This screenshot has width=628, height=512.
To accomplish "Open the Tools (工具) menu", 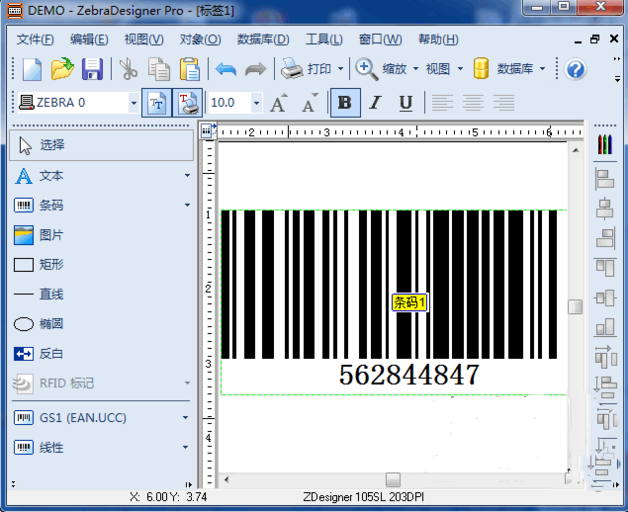I will [x=324, y=39].
